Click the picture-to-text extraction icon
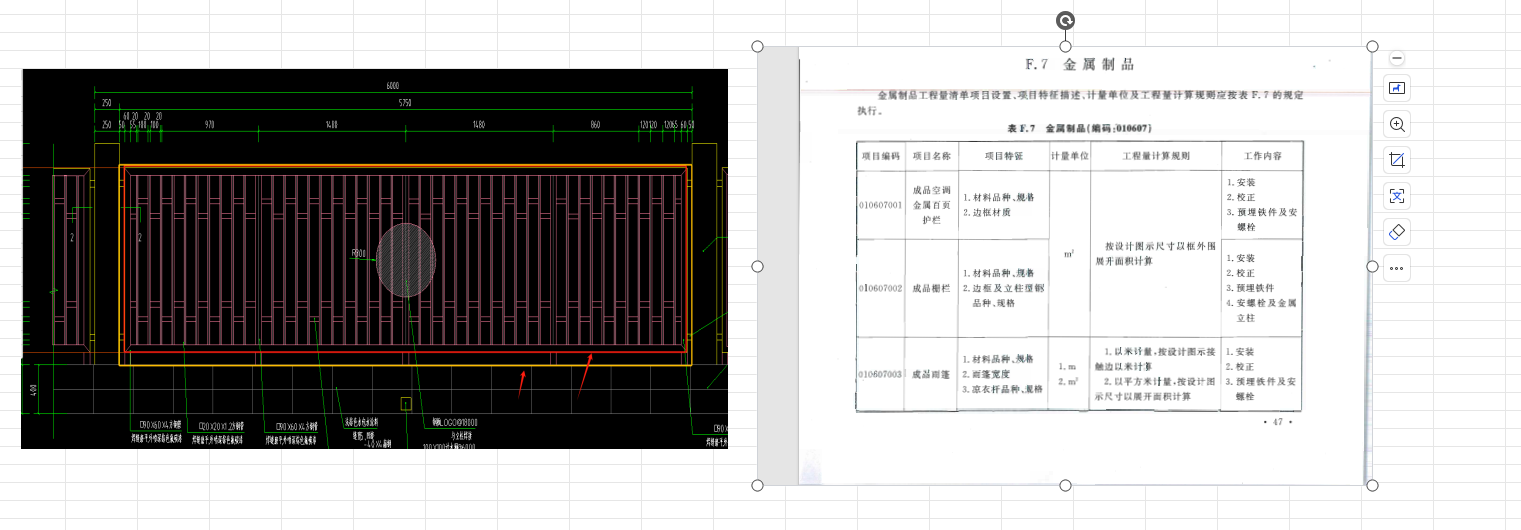1521x530 pixels. (x=1397, y=196)
